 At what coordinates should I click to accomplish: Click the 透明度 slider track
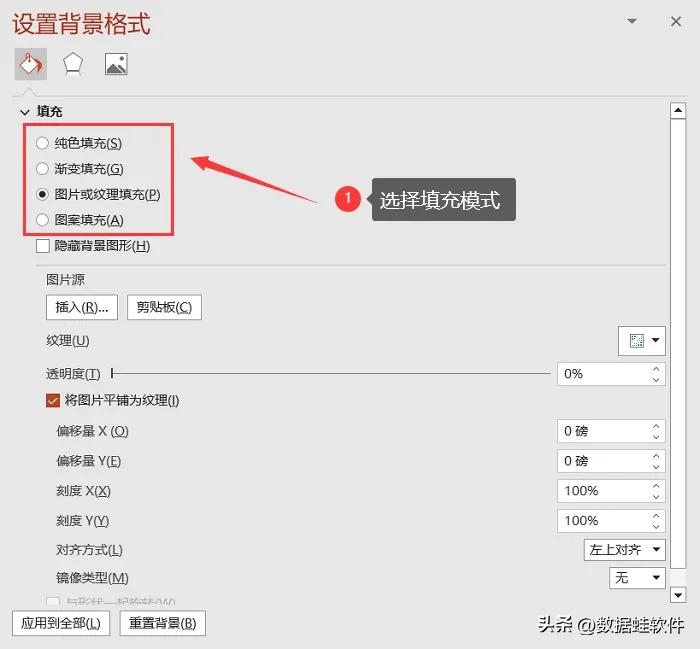[x=331, y=373]
